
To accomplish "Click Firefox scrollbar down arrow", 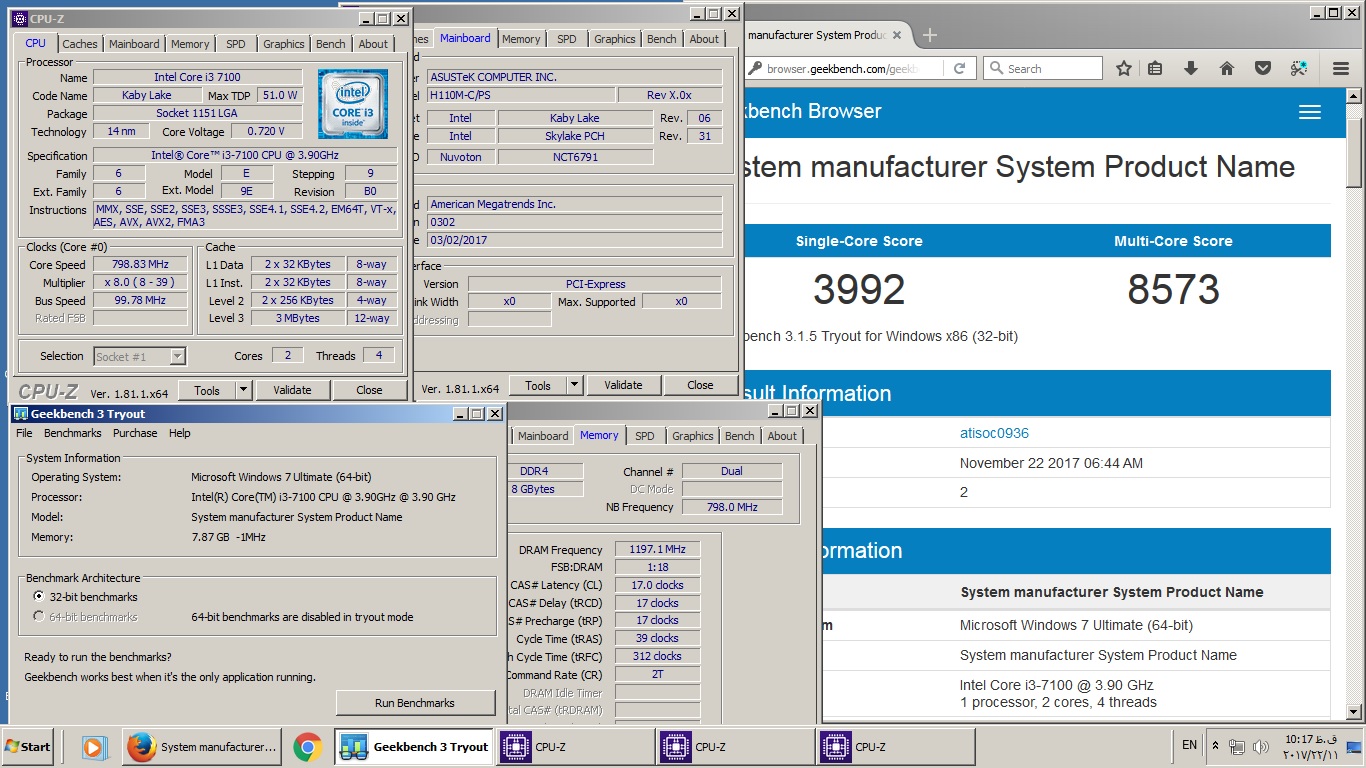I will point(1355,711).
